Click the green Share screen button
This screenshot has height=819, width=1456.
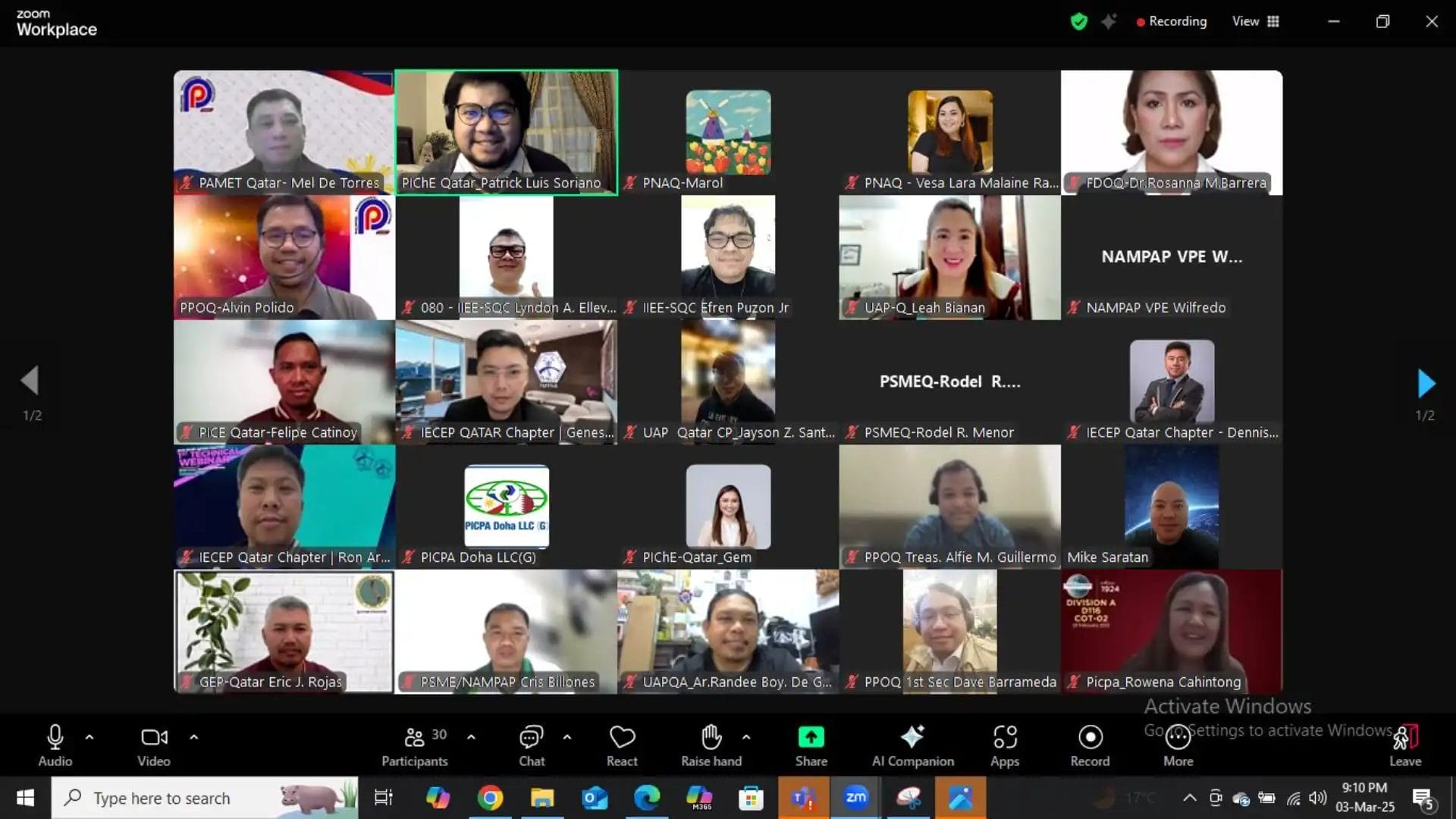point(811,745)
